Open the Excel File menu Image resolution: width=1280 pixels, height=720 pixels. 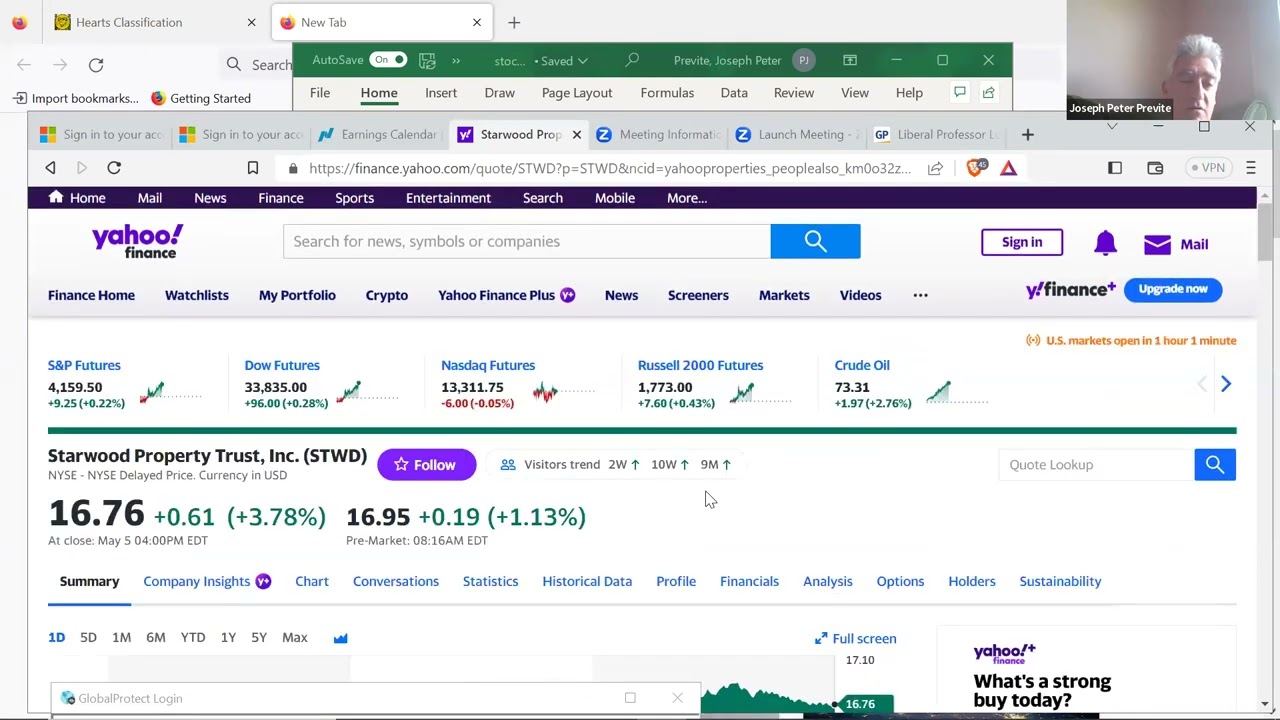click(x=320, y=93)
